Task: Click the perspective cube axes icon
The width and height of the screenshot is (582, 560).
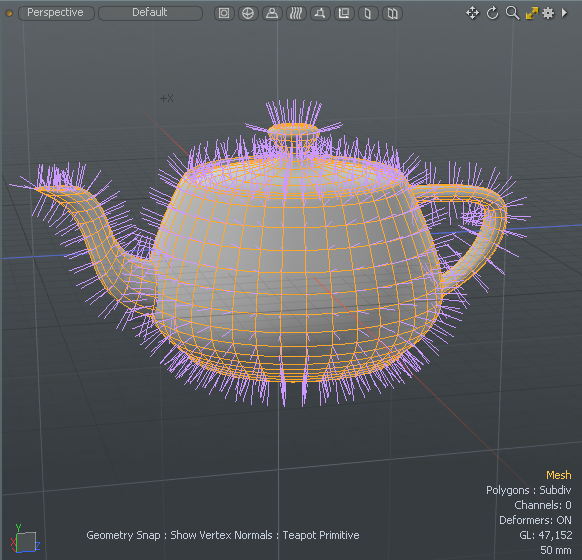Action: (320, 13)
